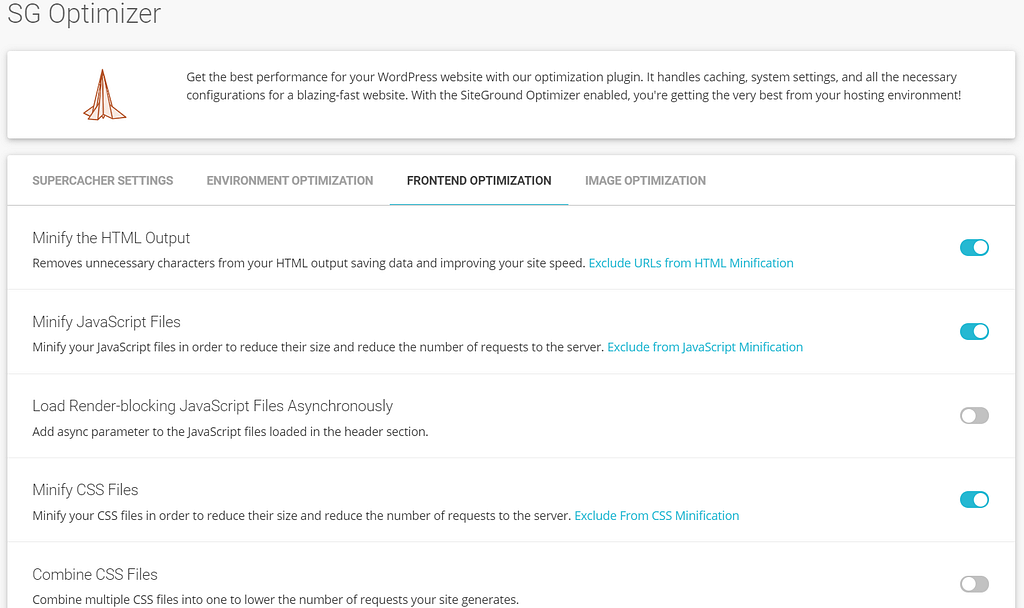Click the Combine CSS Files heading
This screenshot has height=608, width=1024.
pos(95,575)
